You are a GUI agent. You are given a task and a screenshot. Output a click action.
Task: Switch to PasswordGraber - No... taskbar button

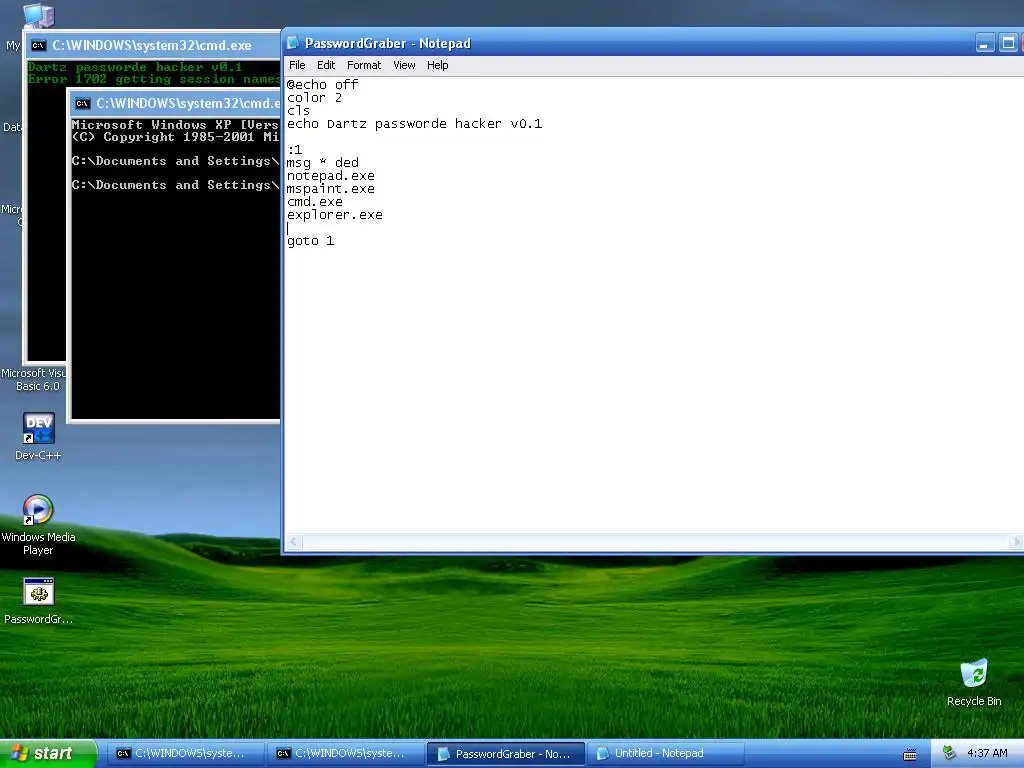point(505,754)
